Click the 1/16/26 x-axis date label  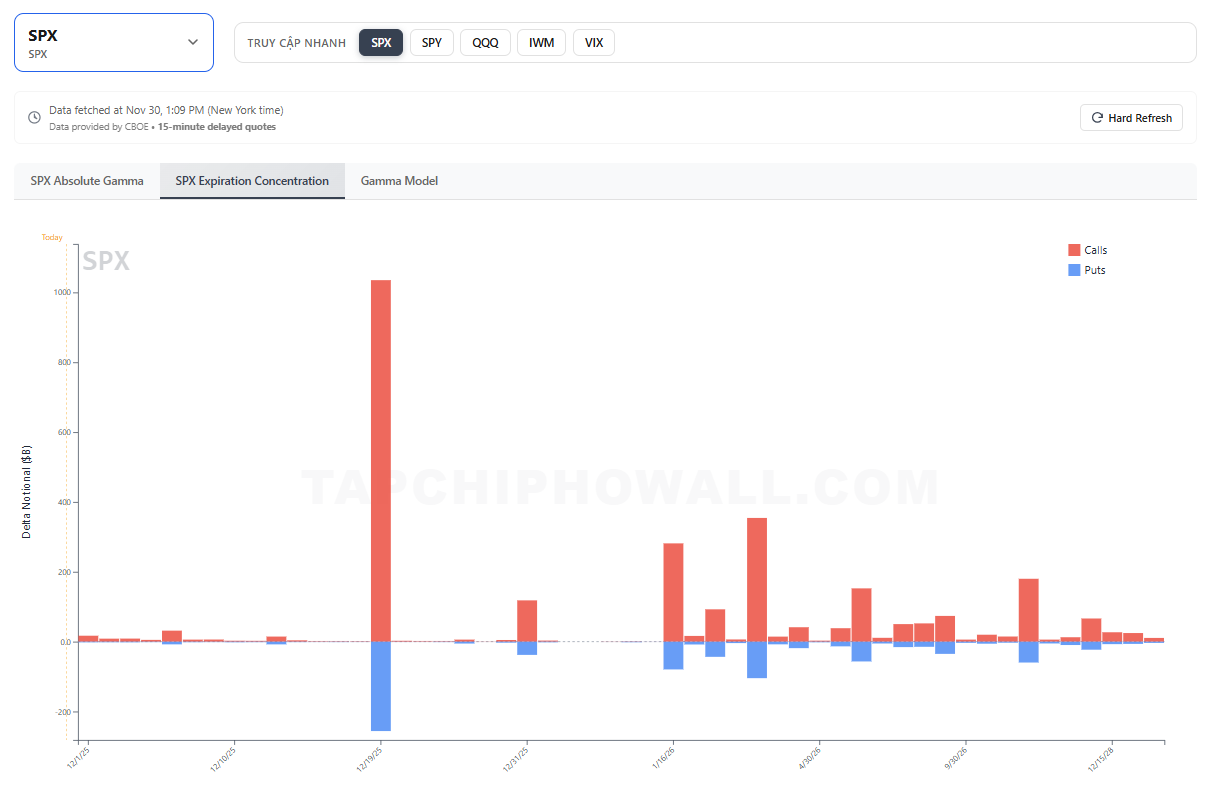(664, 757)
